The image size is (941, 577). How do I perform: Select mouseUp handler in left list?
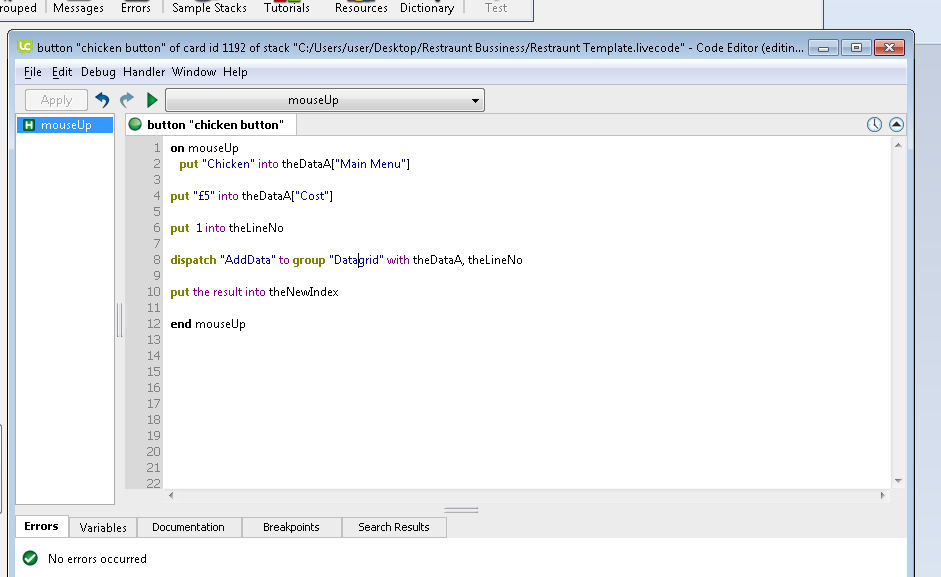(65, 125)
